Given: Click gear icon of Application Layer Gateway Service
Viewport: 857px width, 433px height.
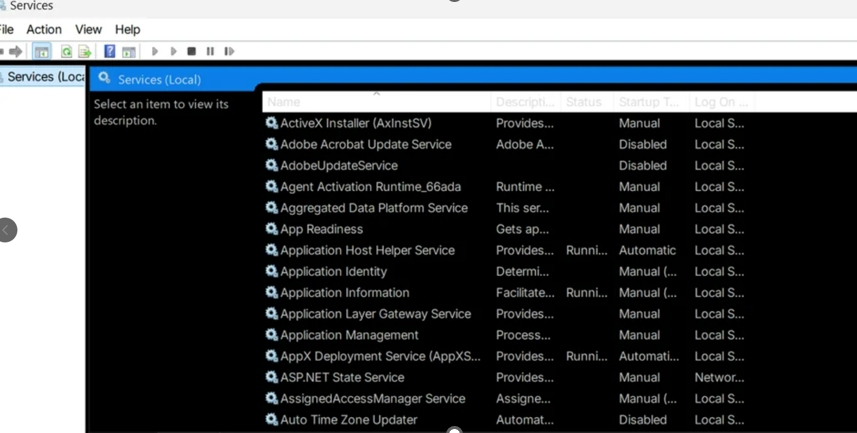Looking at the screenshot, I should point(272,314).
